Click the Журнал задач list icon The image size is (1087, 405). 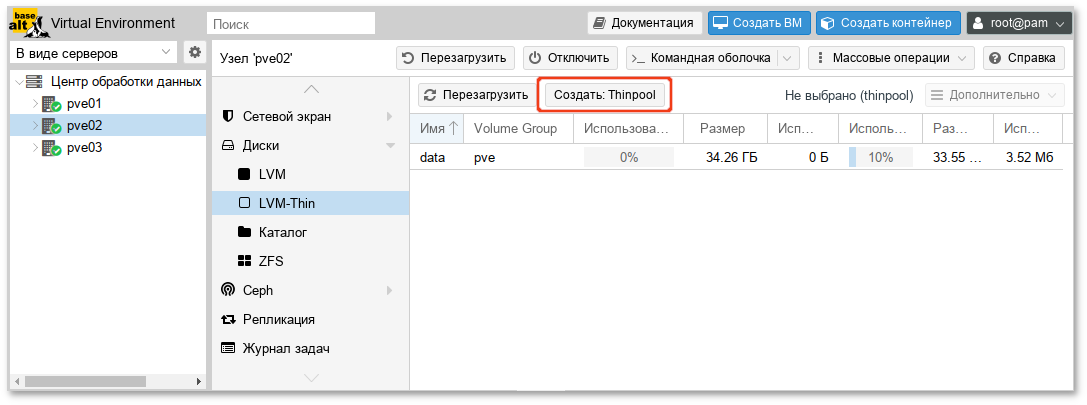(x=228, y=348)
